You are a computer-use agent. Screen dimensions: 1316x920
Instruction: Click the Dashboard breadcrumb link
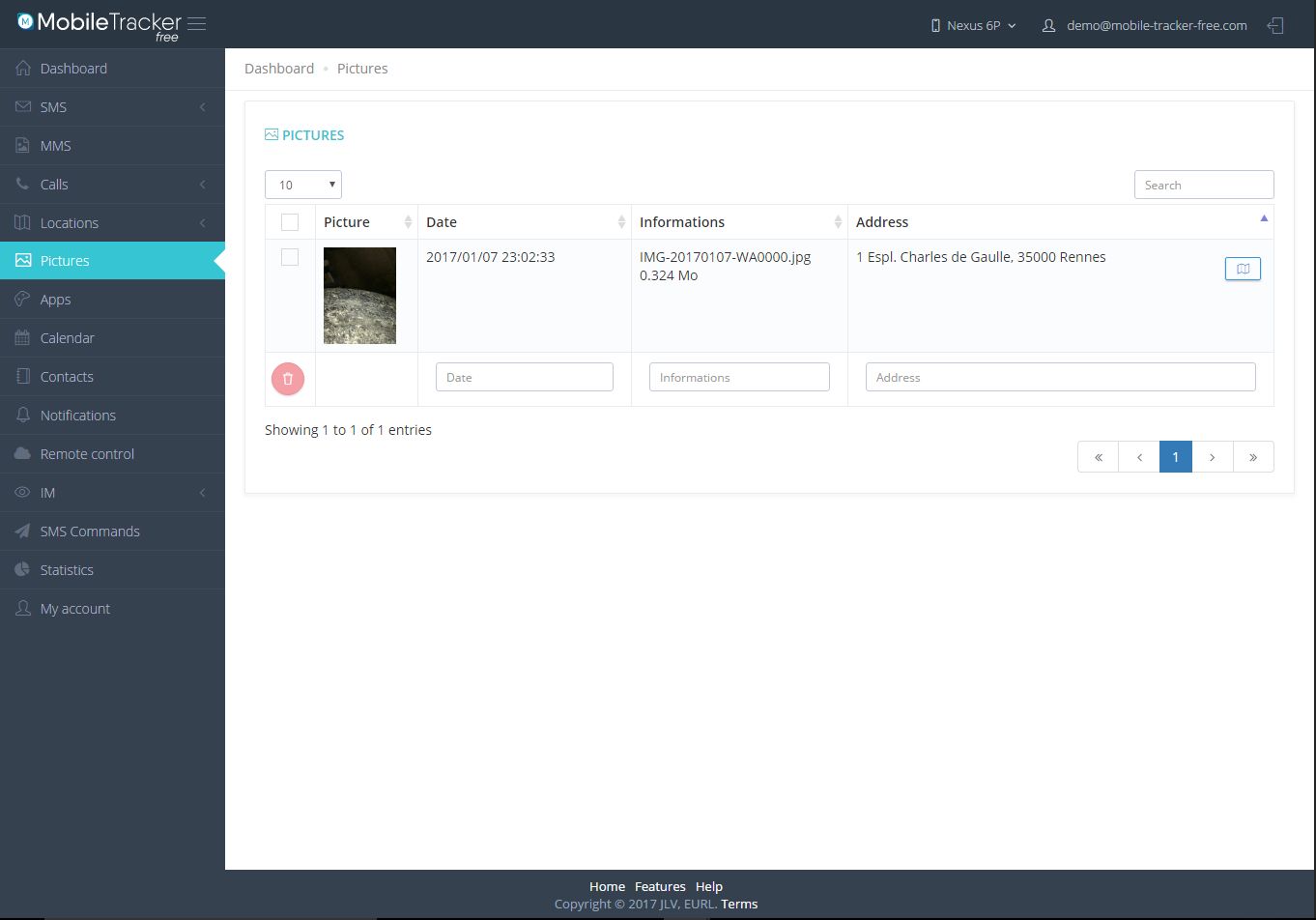point(279,69)
